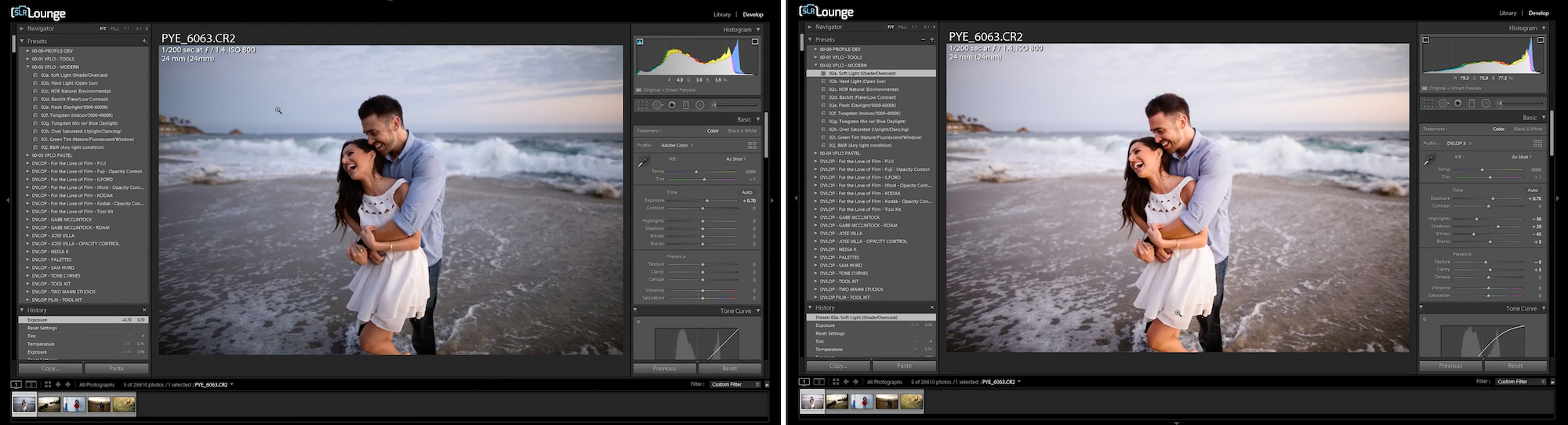Screen dimensions: 1568x425
Task: Open the Library module in left window
Action: click(x=721, y=14)
